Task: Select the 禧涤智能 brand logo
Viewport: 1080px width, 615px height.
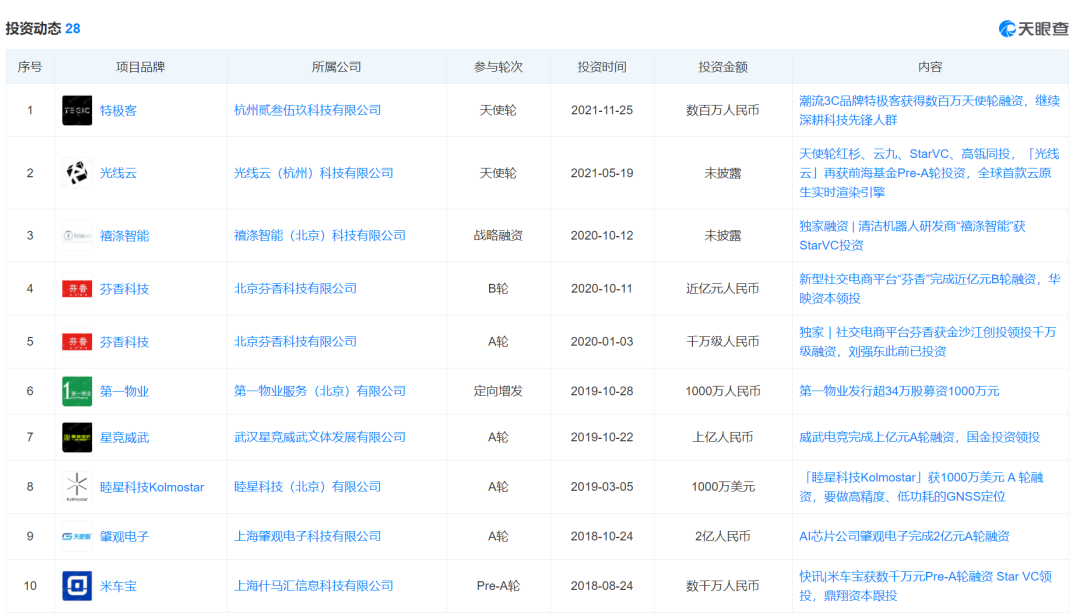Action: click(x=77, y=236)
